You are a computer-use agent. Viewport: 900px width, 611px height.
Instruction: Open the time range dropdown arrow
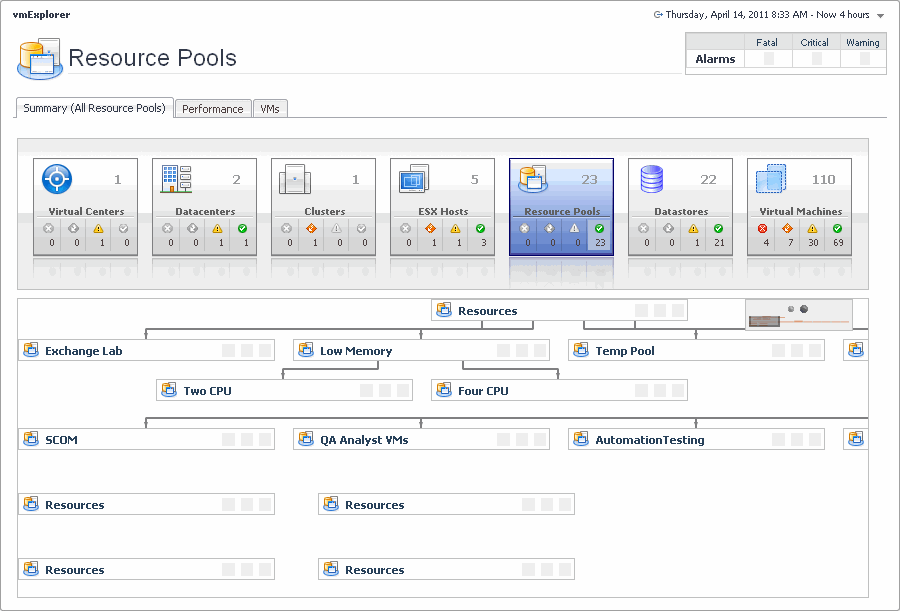coord(880,16)
